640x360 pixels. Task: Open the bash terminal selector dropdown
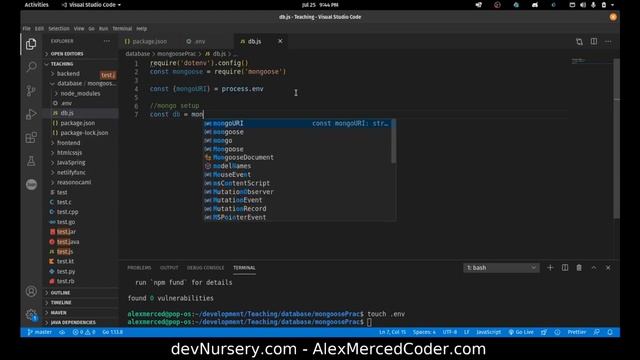tap(501, 268)
